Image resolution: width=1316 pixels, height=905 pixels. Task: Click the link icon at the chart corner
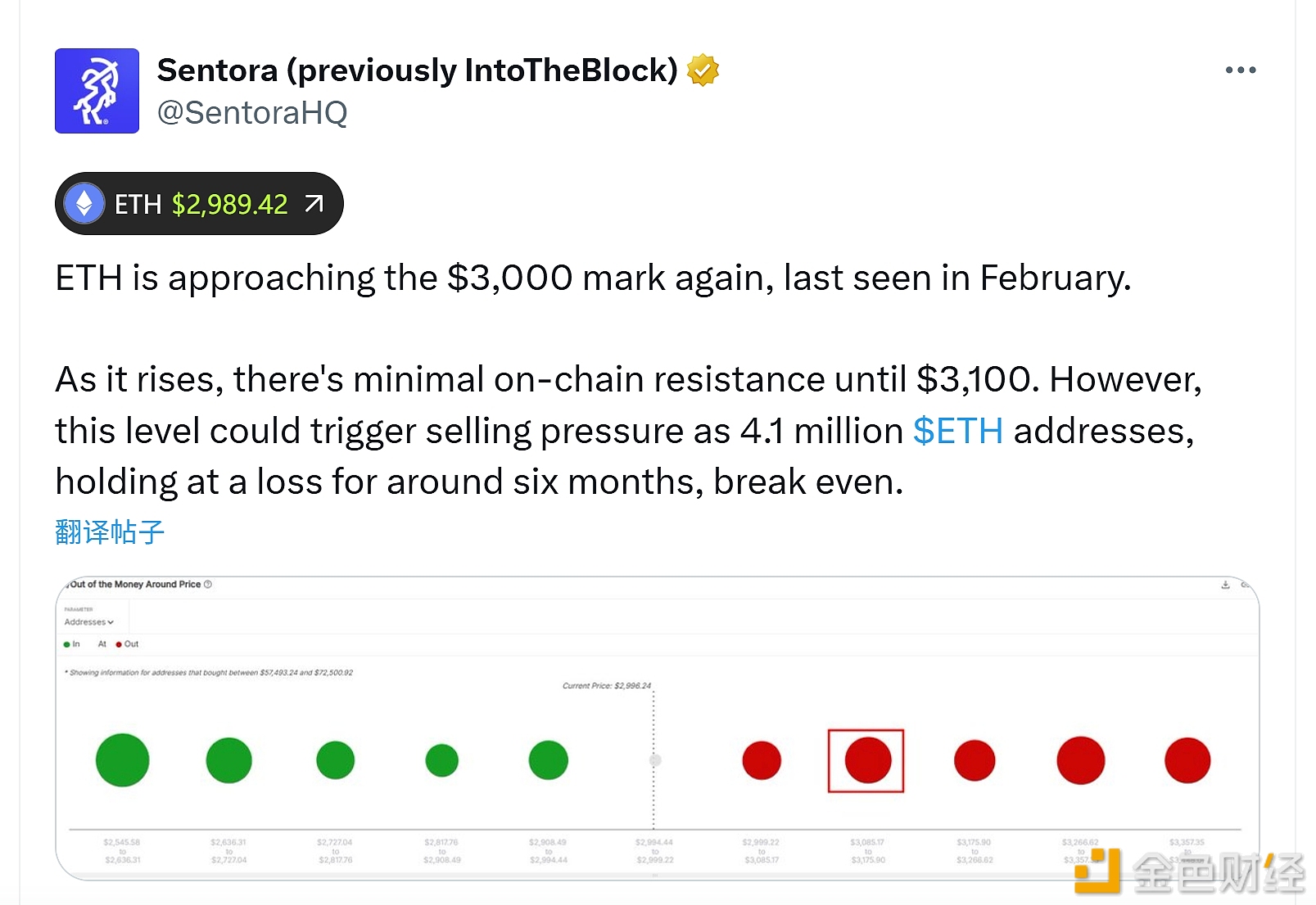[1245, 585]
